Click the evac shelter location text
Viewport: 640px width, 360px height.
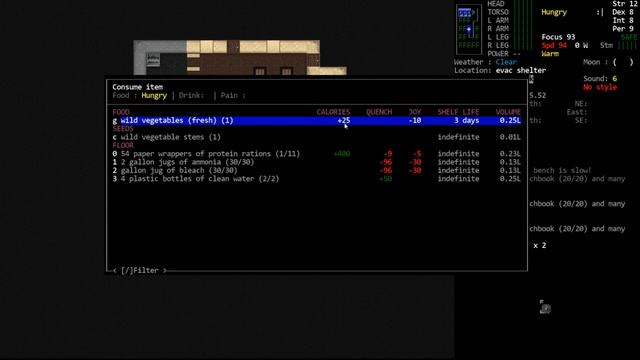click(x=521, y=70)
